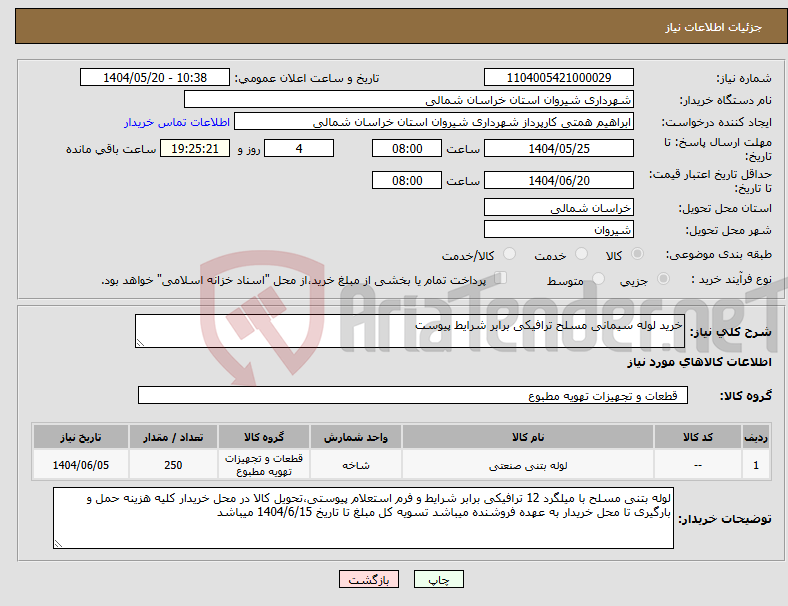Click the price validity time 08:00 field
The height and width of the screenshot is (606, 788).
tap(407, 180)
